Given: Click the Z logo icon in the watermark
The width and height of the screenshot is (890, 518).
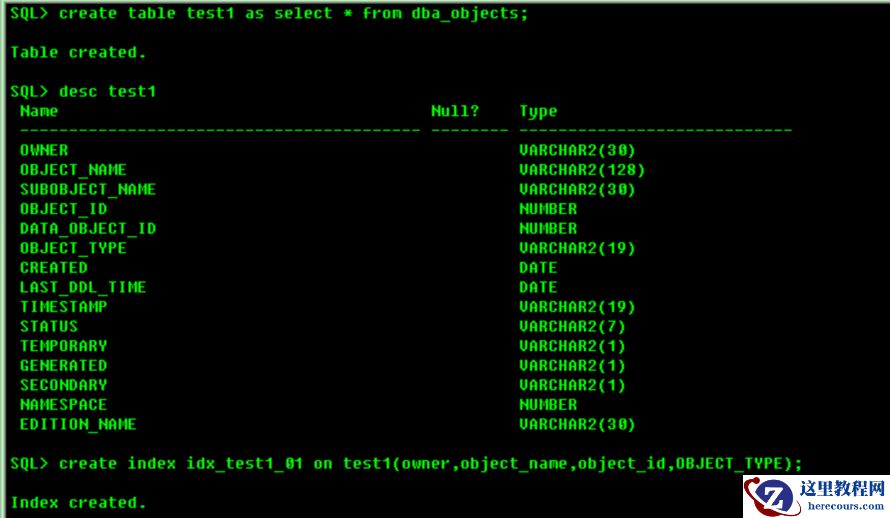Looking at the screenshot, I should [x=773, y=496].
